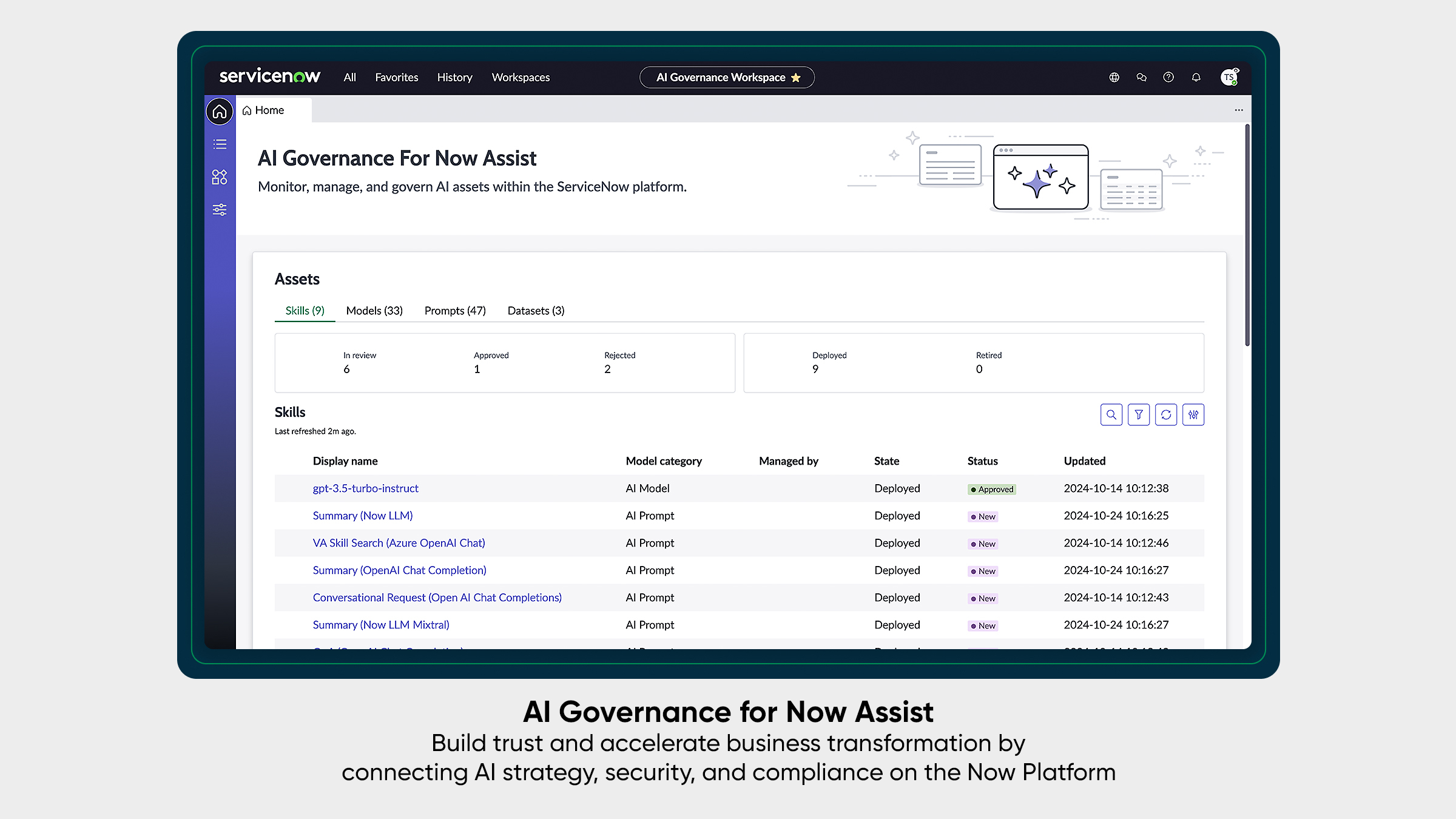Click the notifications bell icon in top bar
1456x819 pixels.
coord(1196,77)
